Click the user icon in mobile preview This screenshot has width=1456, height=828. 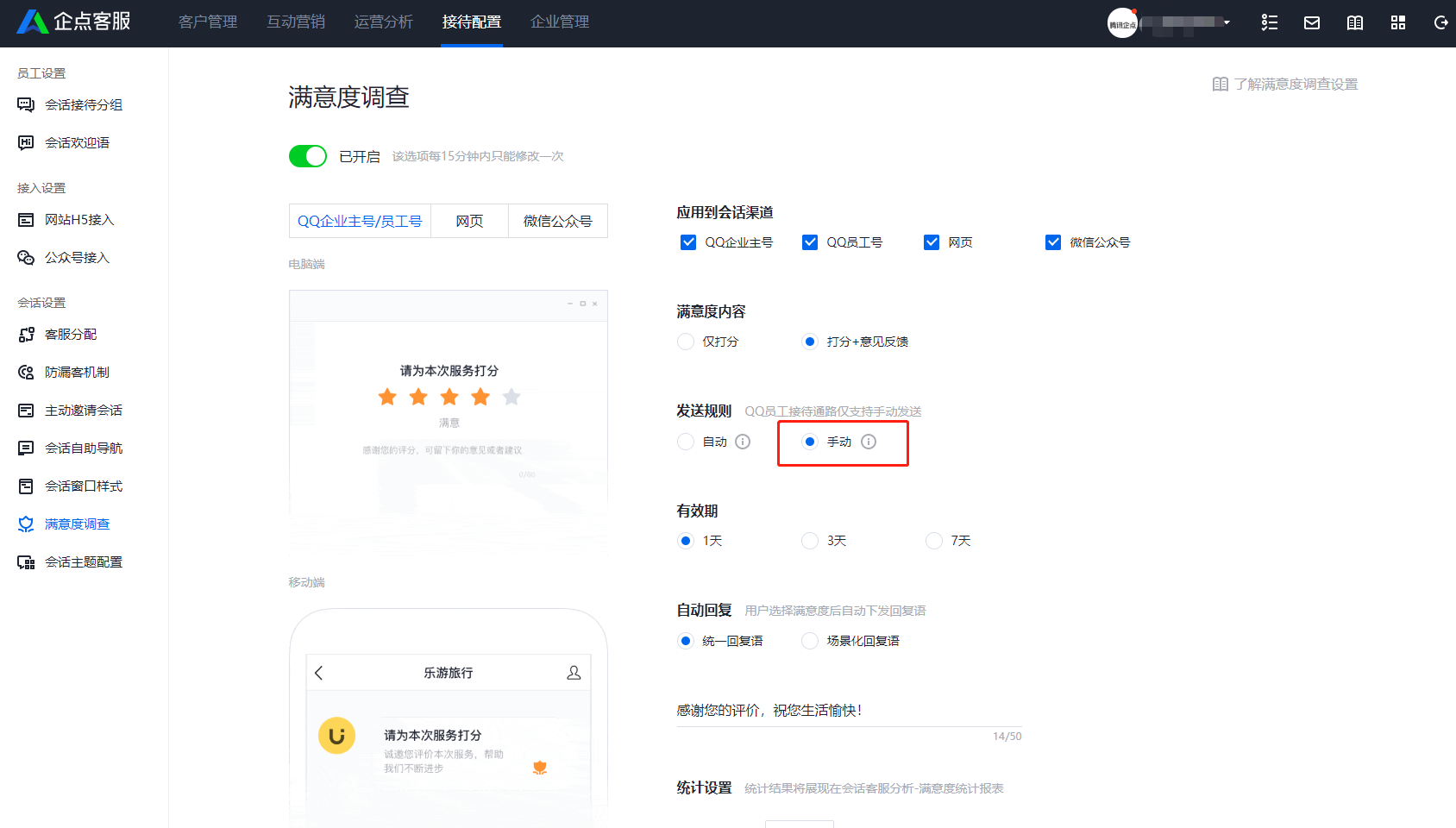pyautogui.click(x=574, y=673)
